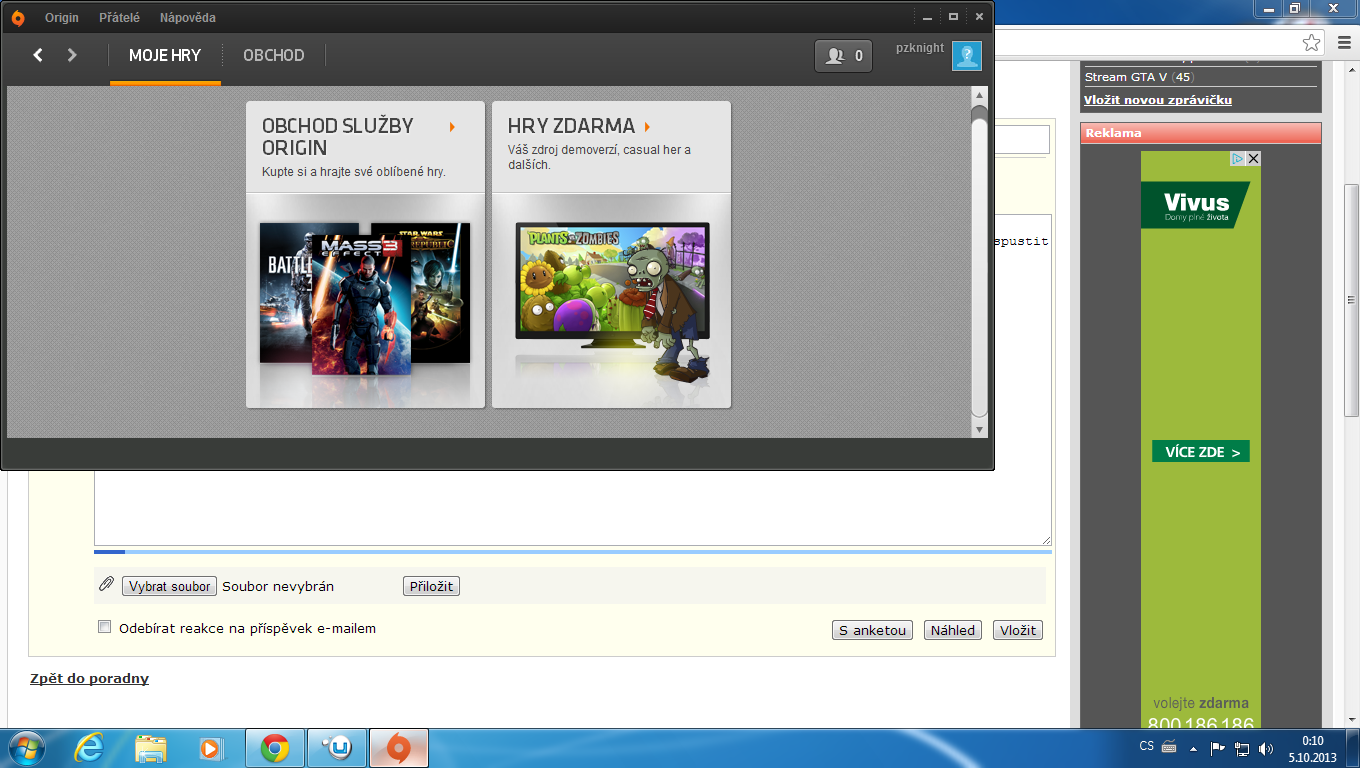The height and width of the screenshot is (768, 1360).
Task: Open Google Chrome from the taskbar
Action: [x=275, y=748]
